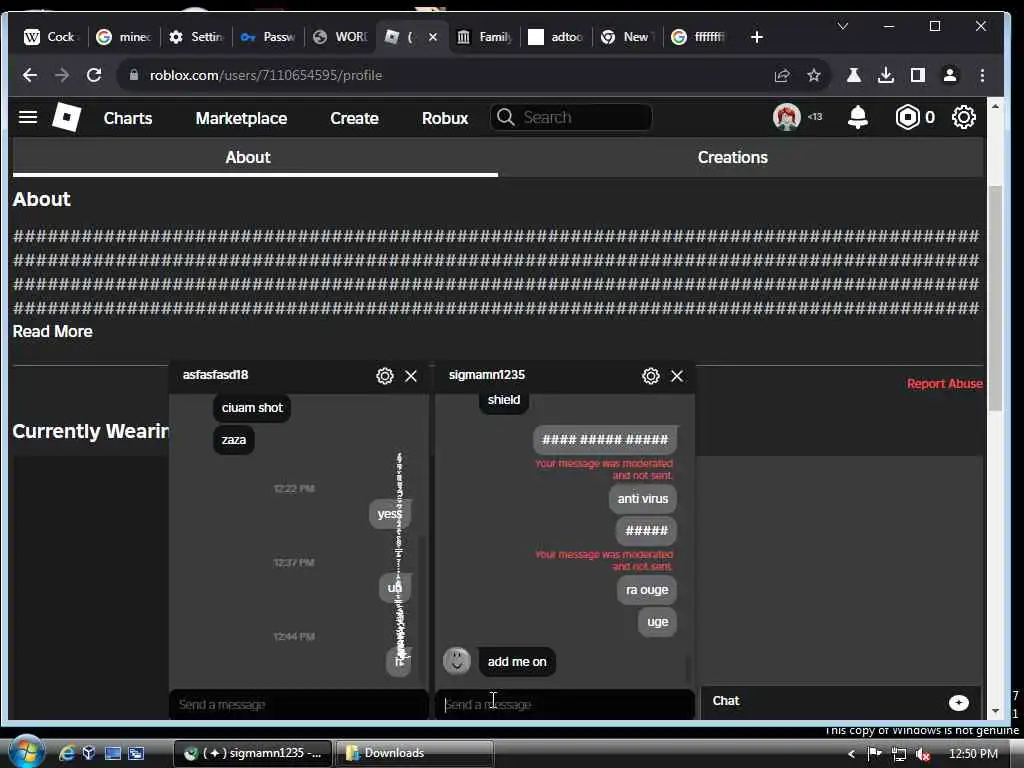Open the Chrome profile icon
The height and width of the screenshot is (768, 1024).
click(950, 75)
